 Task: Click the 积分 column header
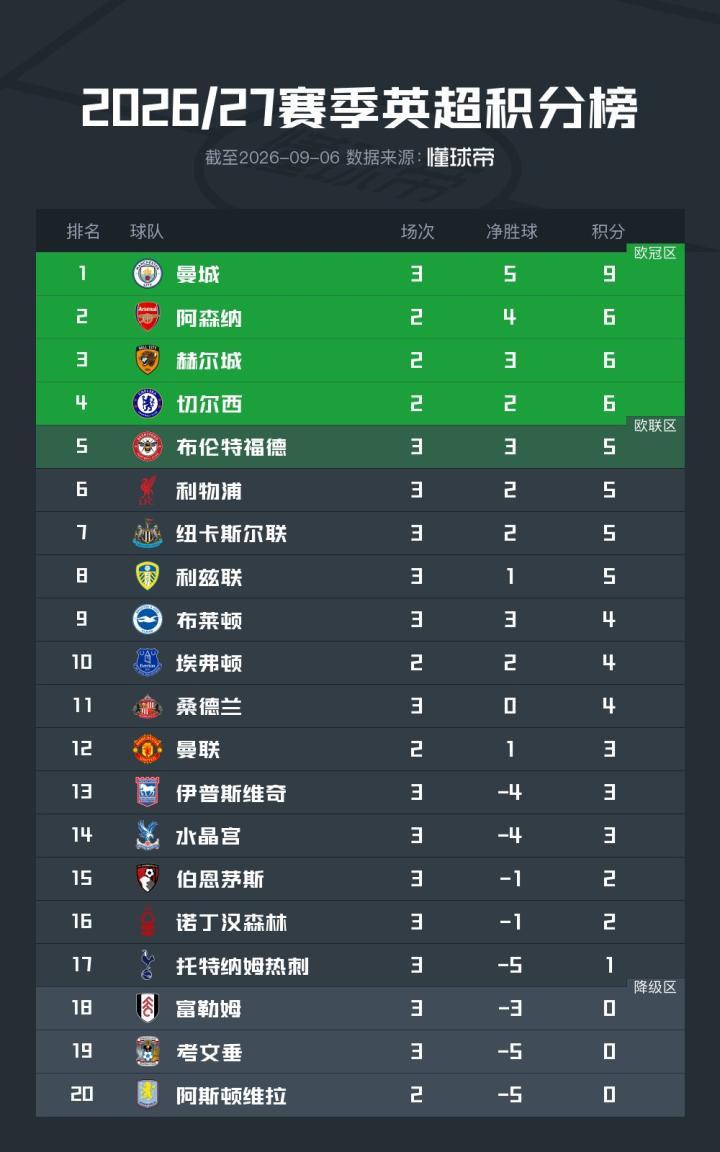click(x=608, y=231)
